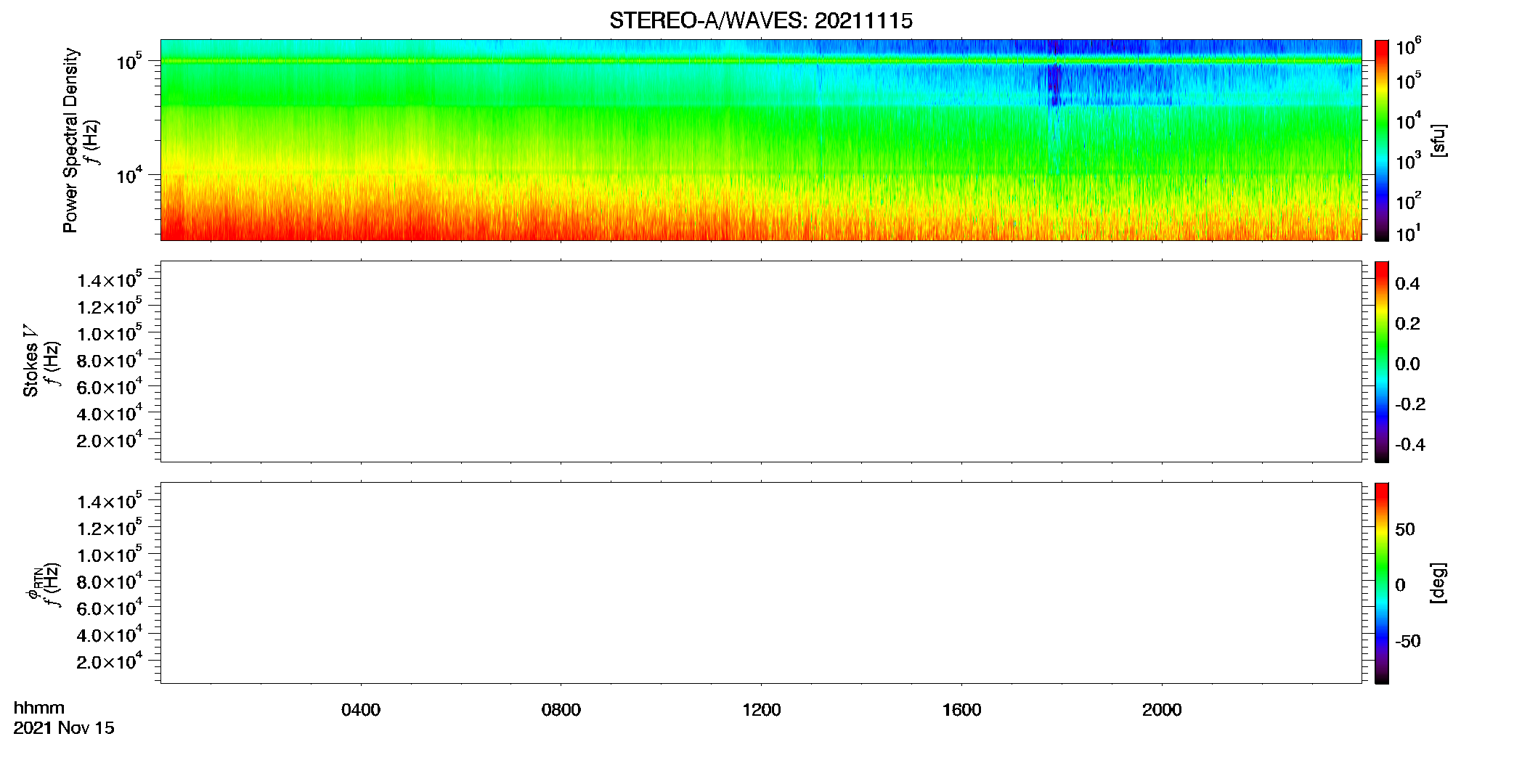Click the Power Spectral Density color bar
This screenshot has height=784, width=1522.
tap(1381, 140)
